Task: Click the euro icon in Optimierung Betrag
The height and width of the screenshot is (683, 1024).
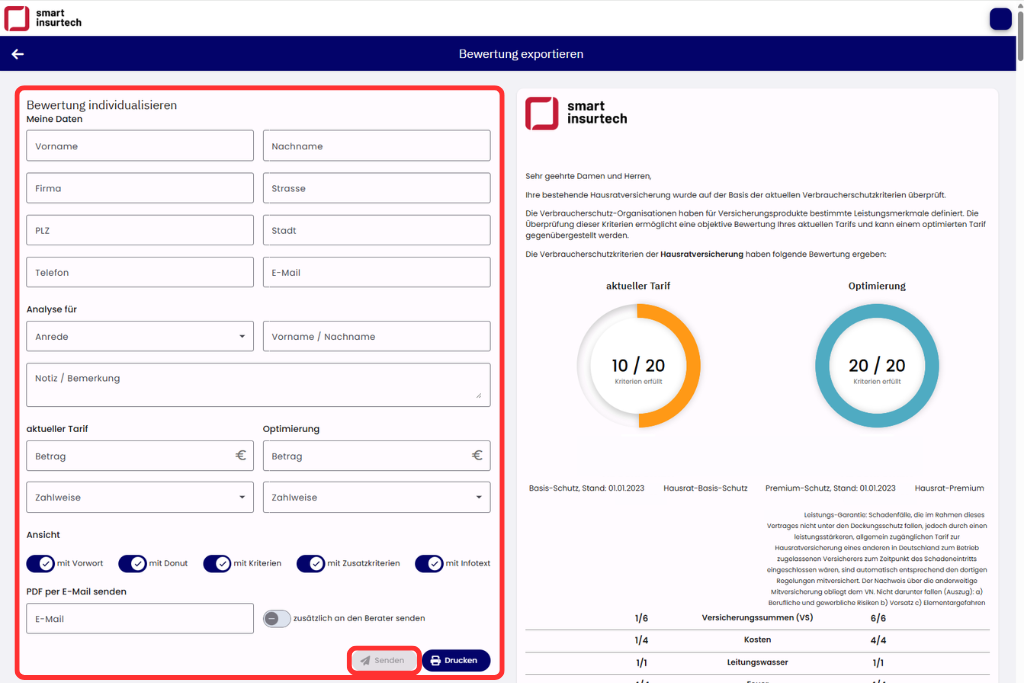Action: [x=477, y=456]
